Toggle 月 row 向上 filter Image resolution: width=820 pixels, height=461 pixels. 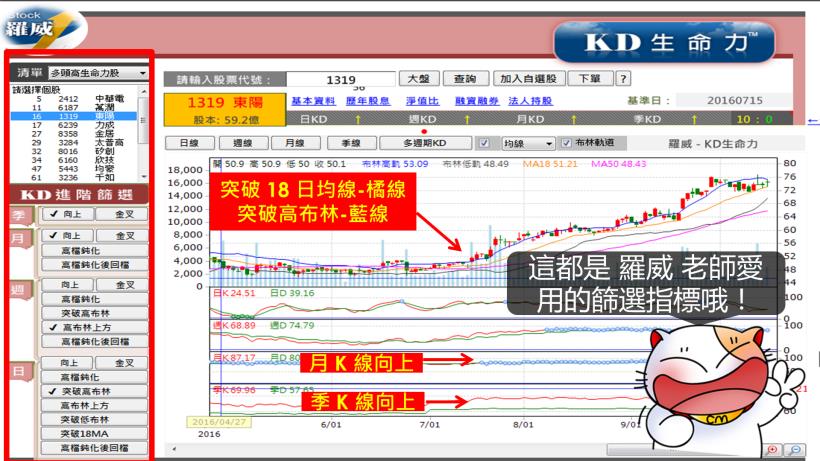coord(68,236)
